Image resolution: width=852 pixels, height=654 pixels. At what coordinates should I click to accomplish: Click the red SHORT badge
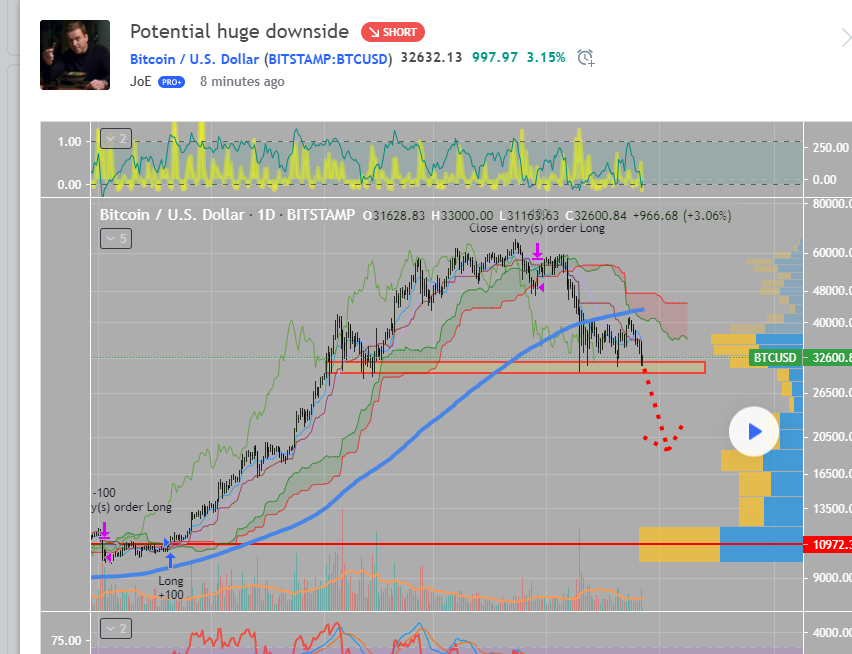coord(393,32)
